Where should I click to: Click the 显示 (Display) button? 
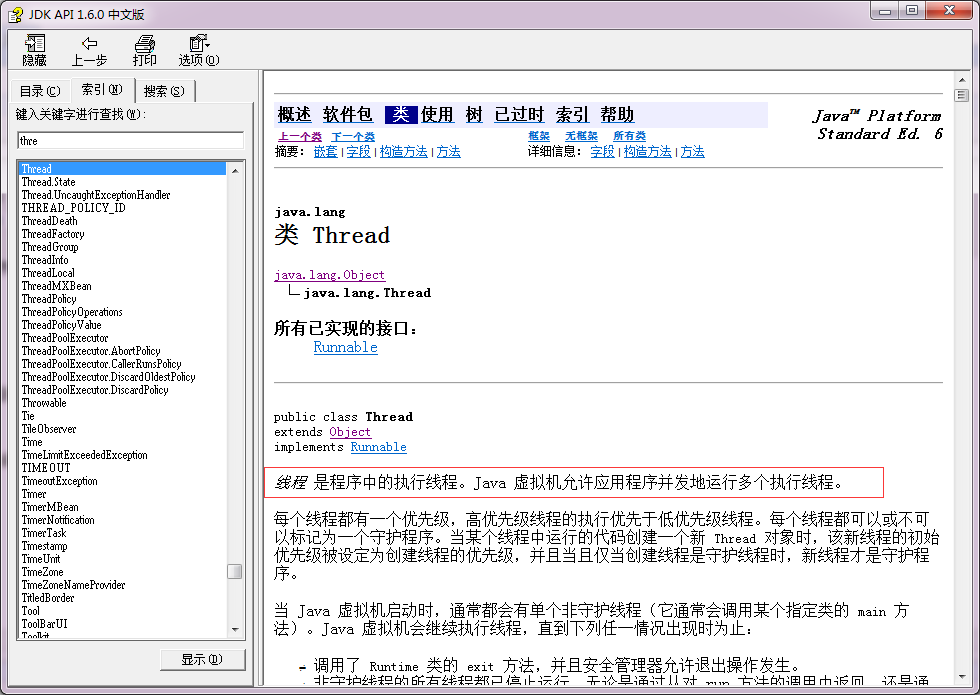(x=202, y=659)
